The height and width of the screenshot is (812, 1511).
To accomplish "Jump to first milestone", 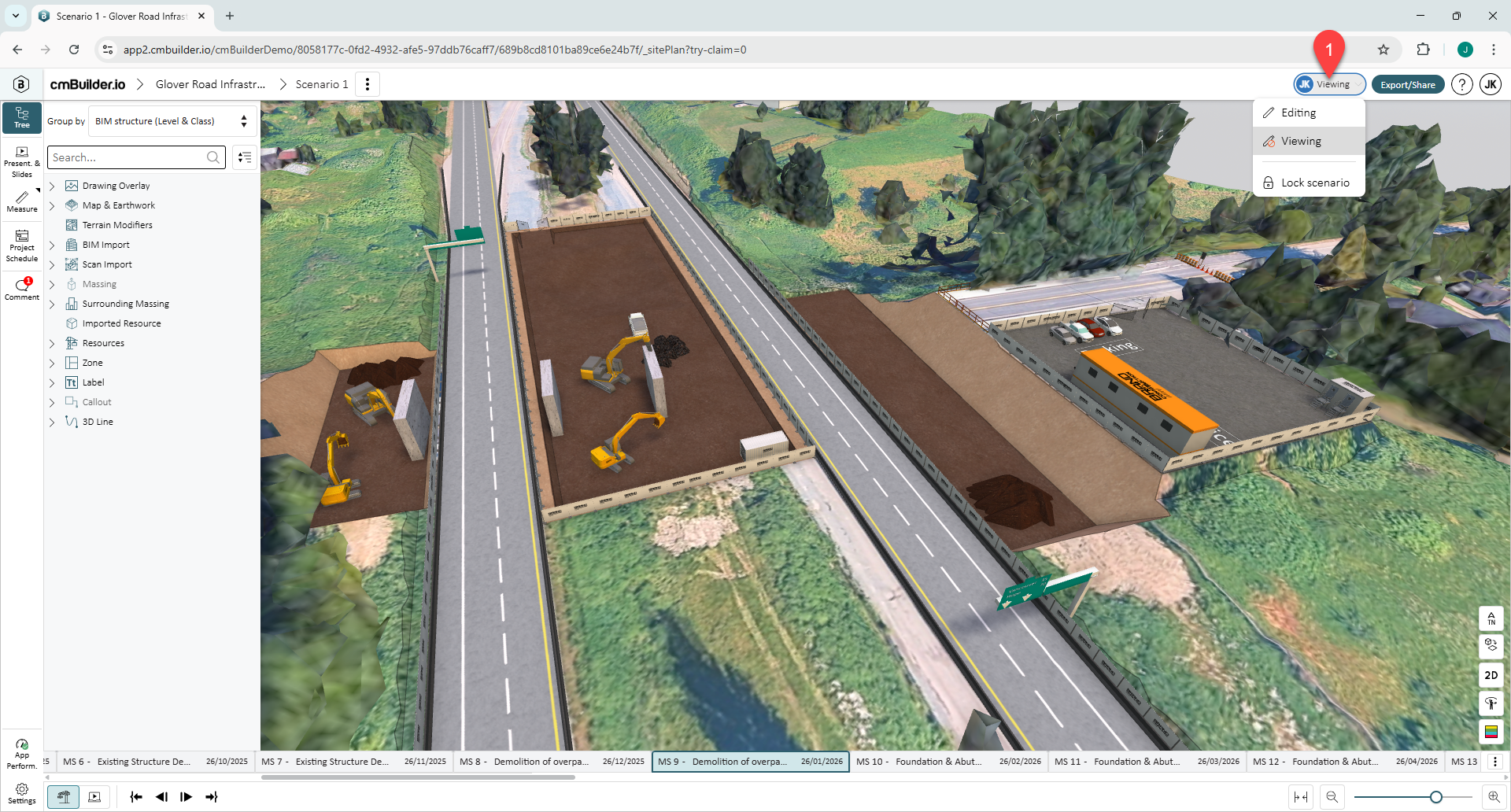I will (136, 797).
